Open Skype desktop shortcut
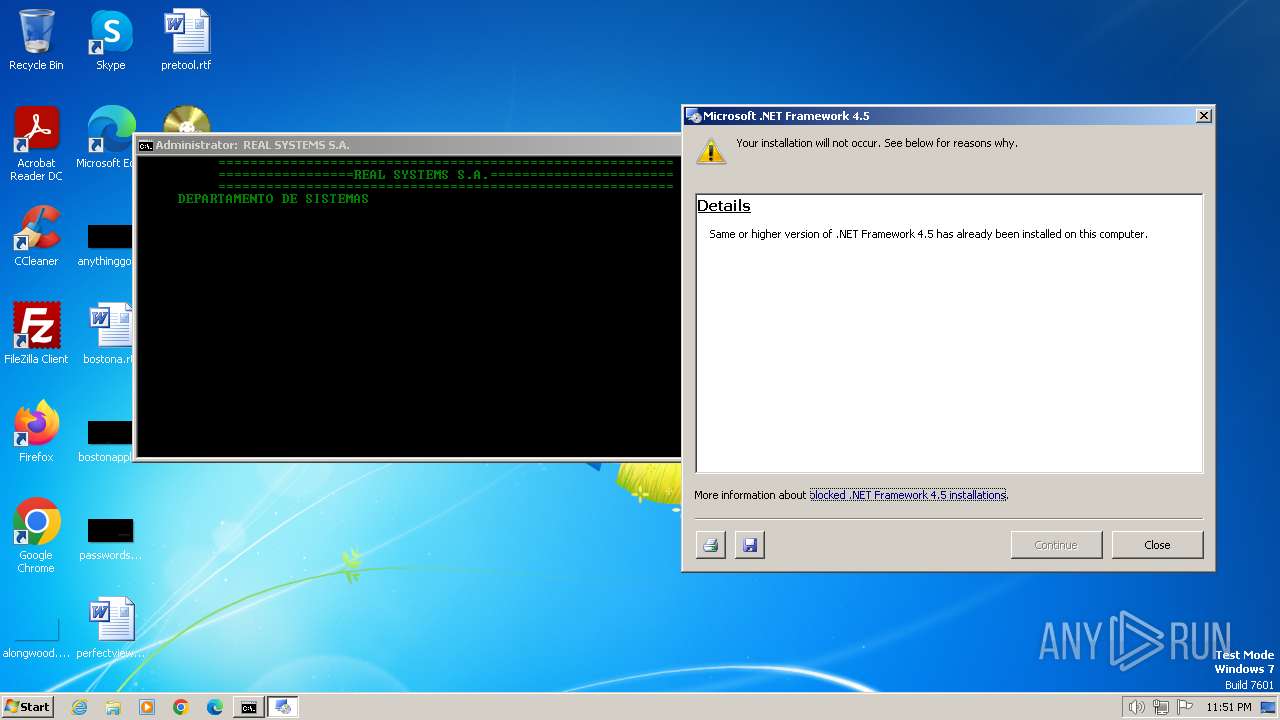The width and height of the screenshot is (1280, 720). [x=111, y=41]
